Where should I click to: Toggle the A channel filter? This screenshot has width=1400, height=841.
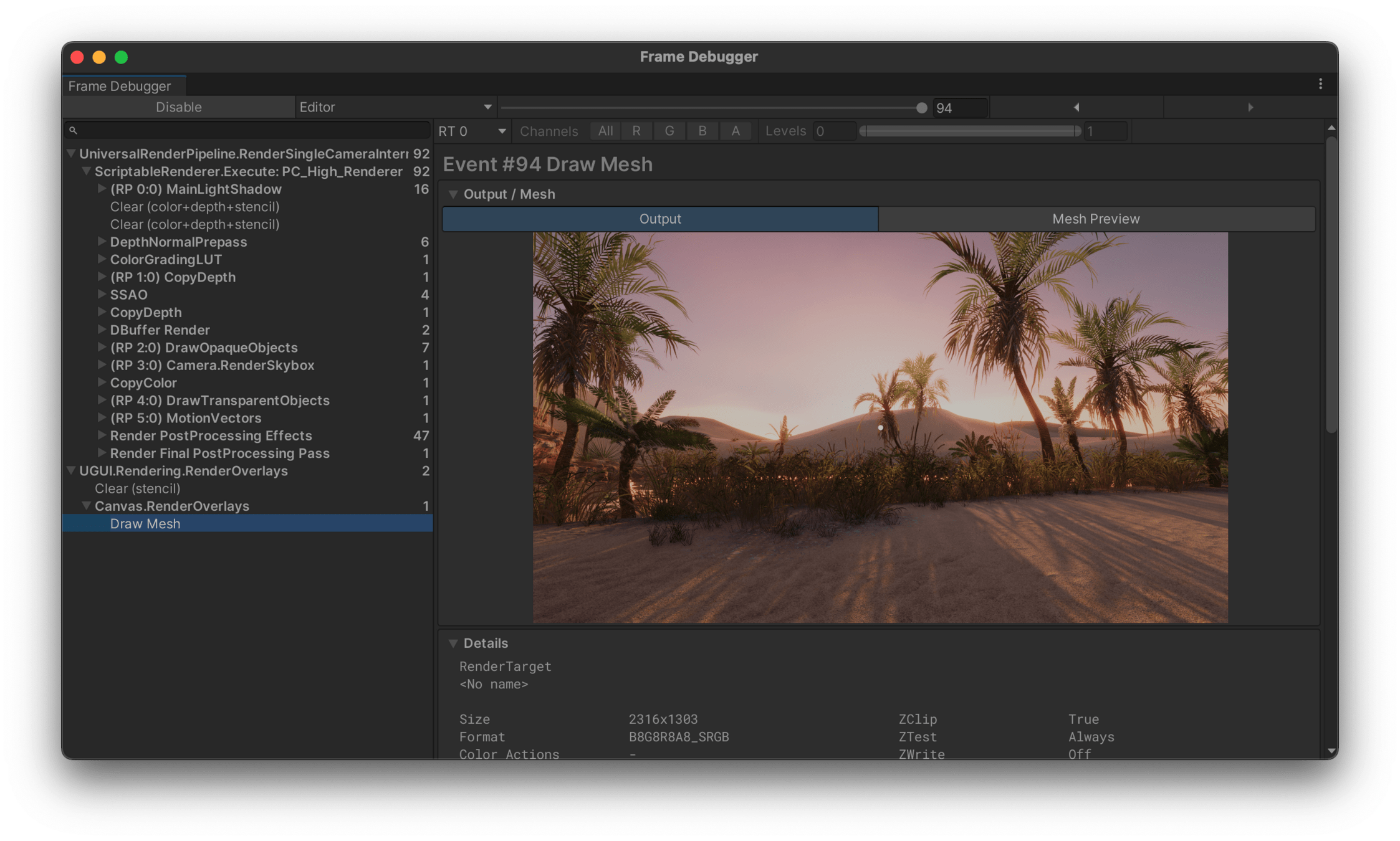(736, 131)
